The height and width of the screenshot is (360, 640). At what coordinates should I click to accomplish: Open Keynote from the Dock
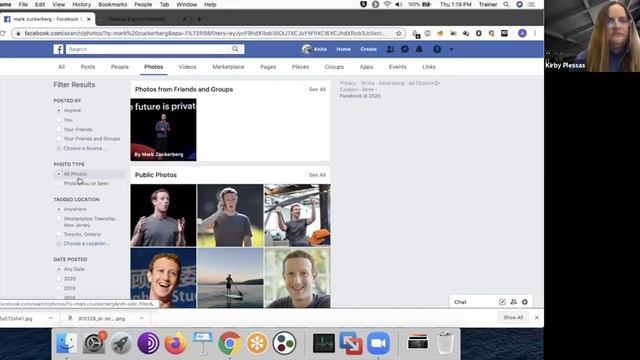pyautogui.click(x=202, y=343)
